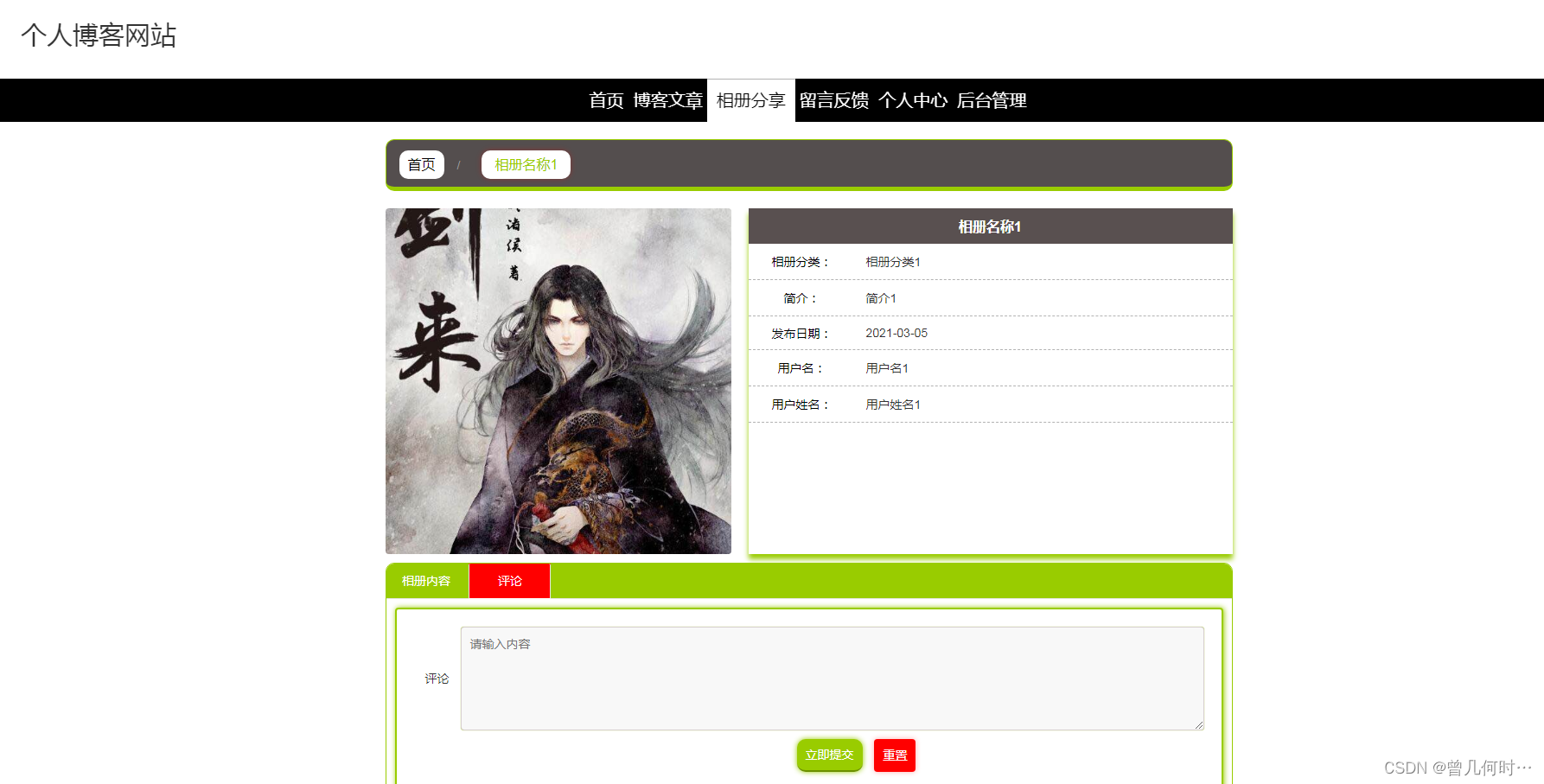The image size is (1544, 784).
Task: Open 后台管理 in the navigation bar
Action: click(992, 100)
